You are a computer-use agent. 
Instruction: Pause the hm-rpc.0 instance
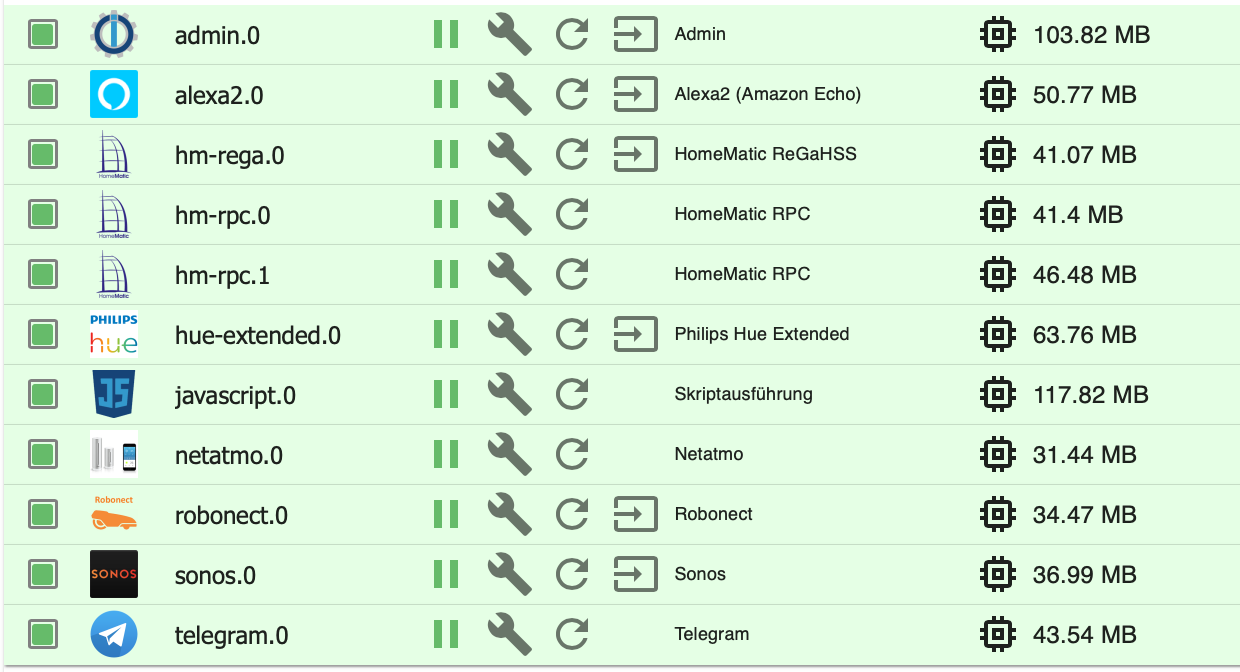pyautogui.click(x=446, y=215)
